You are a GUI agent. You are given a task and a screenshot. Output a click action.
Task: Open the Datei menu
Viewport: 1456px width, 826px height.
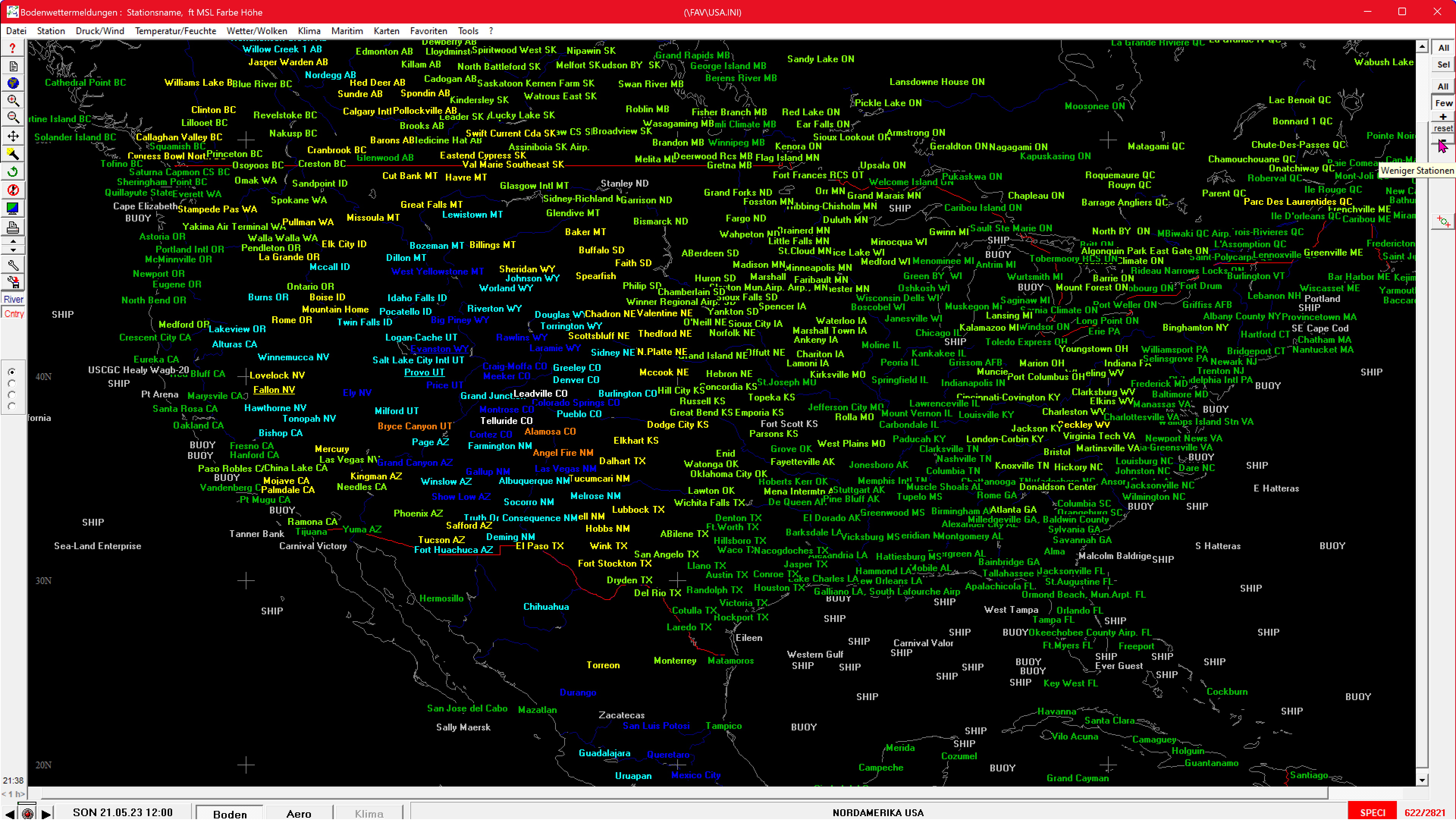(16, 31)
